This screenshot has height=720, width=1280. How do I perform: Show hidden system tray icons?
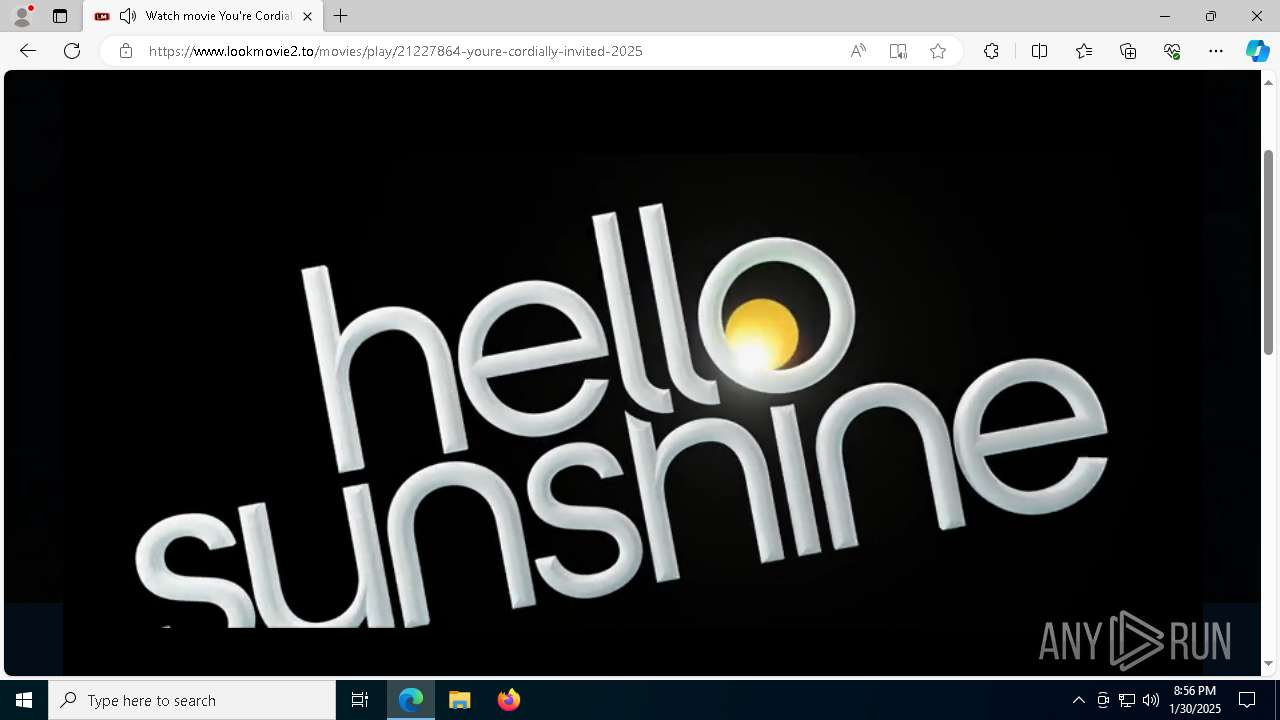click(1078, 700)
